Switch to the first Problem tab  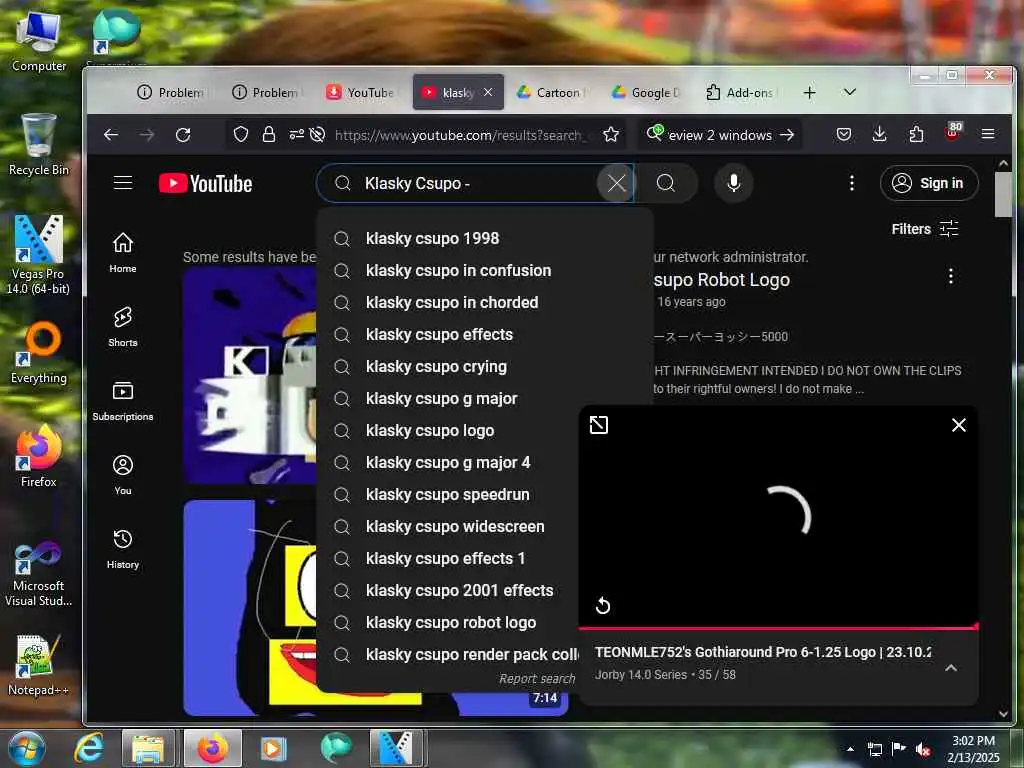171,93
